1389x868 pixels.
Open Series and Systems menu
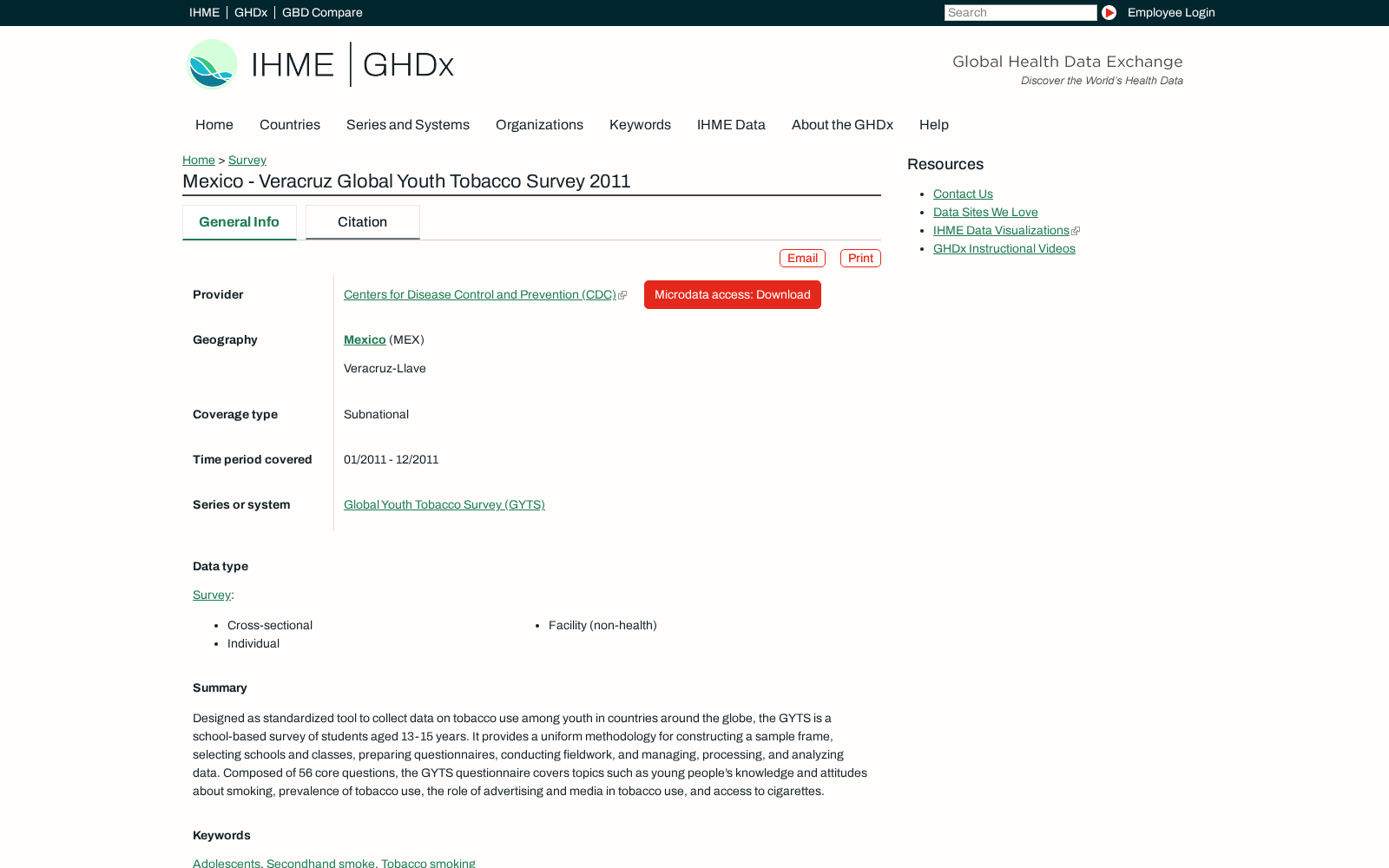click(408, 125)
